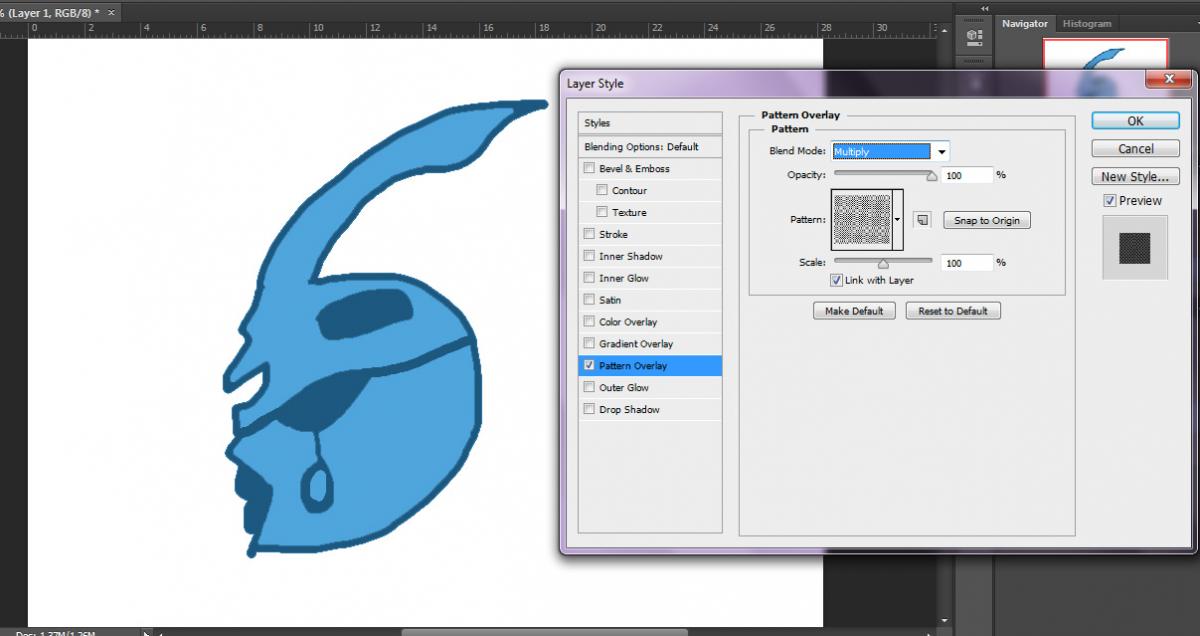Toggle the Link with Layer checkbox
The height and width of the screenshot is (636, 1200).
[836, 281]
